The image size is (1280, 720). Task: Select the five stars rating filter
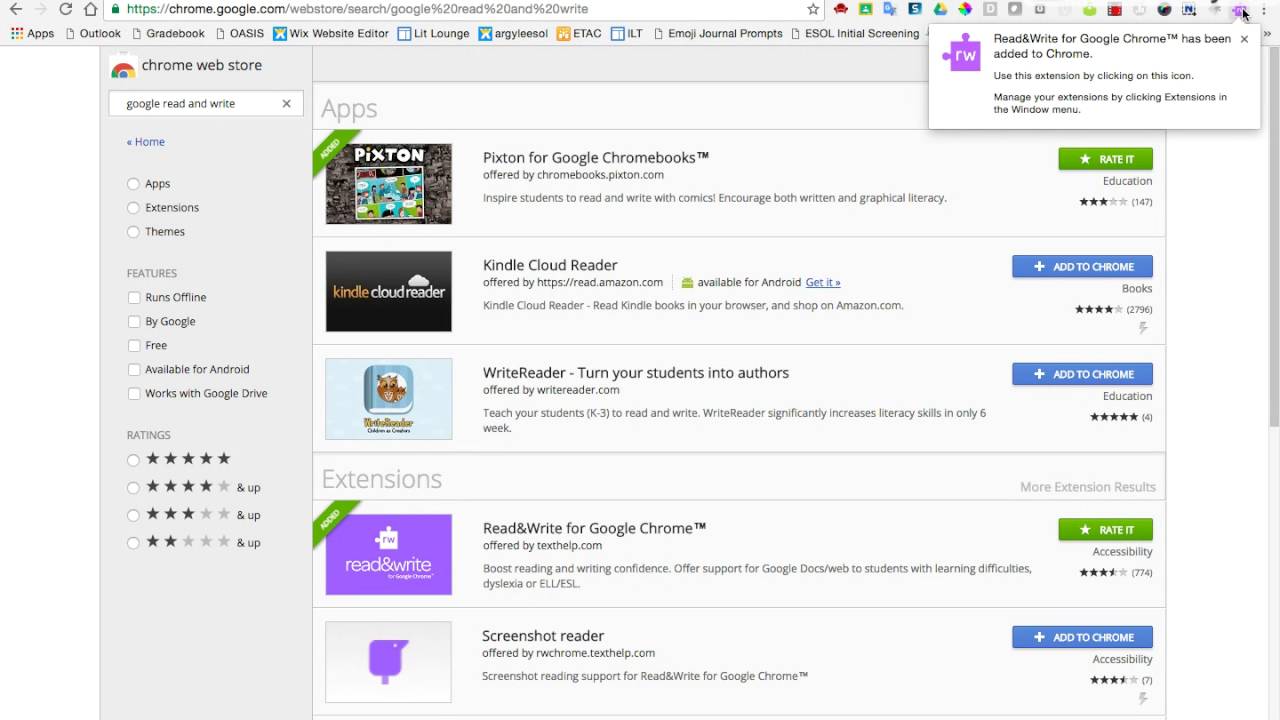[133, 460]
